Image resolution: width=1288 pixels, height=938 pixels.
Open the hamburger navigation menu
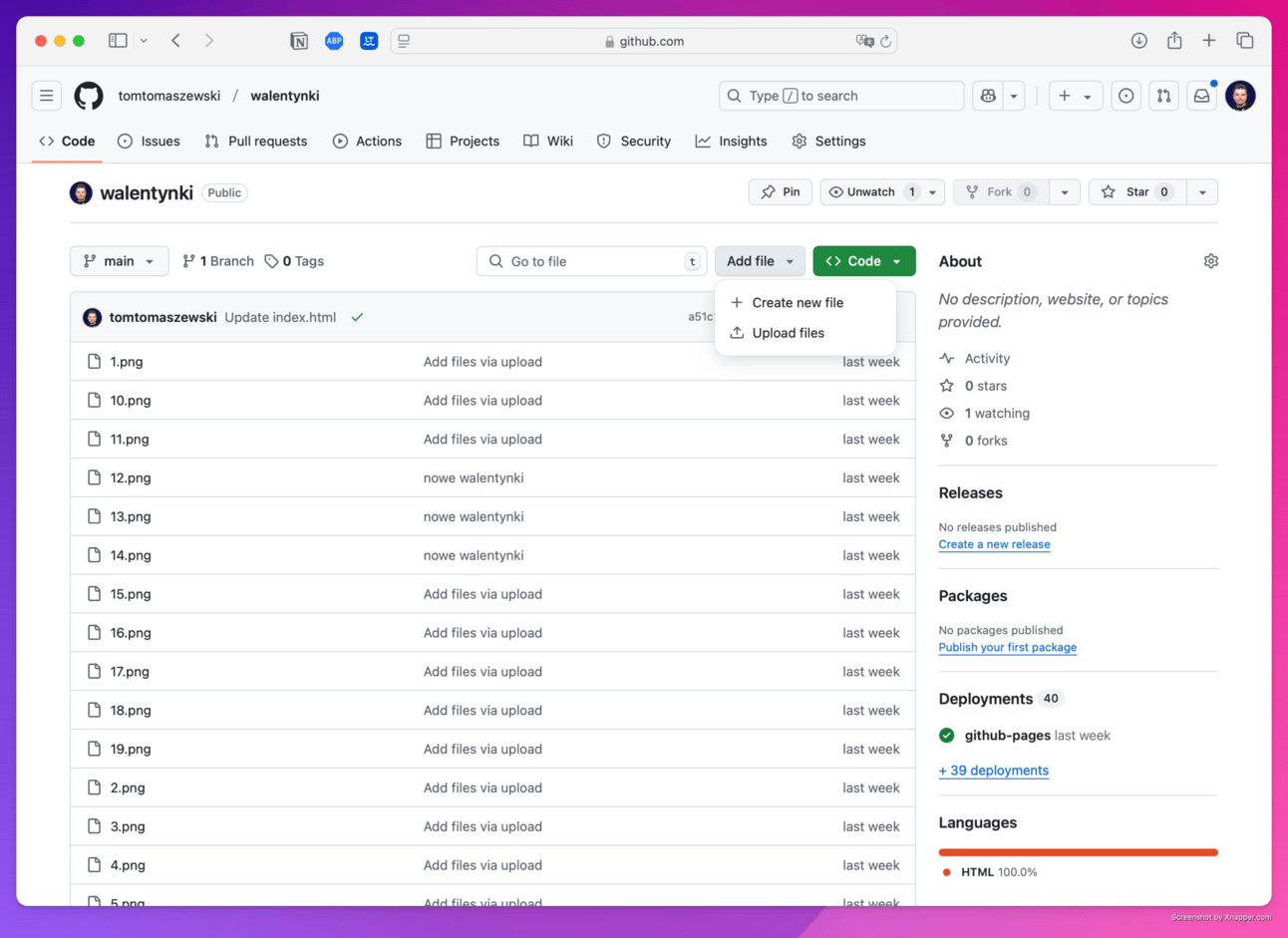point(47,96)
